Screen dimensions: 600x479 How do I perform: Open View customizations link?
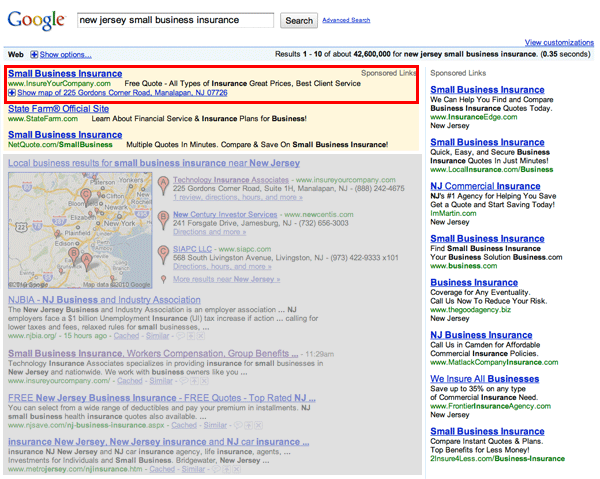point(559,42)
